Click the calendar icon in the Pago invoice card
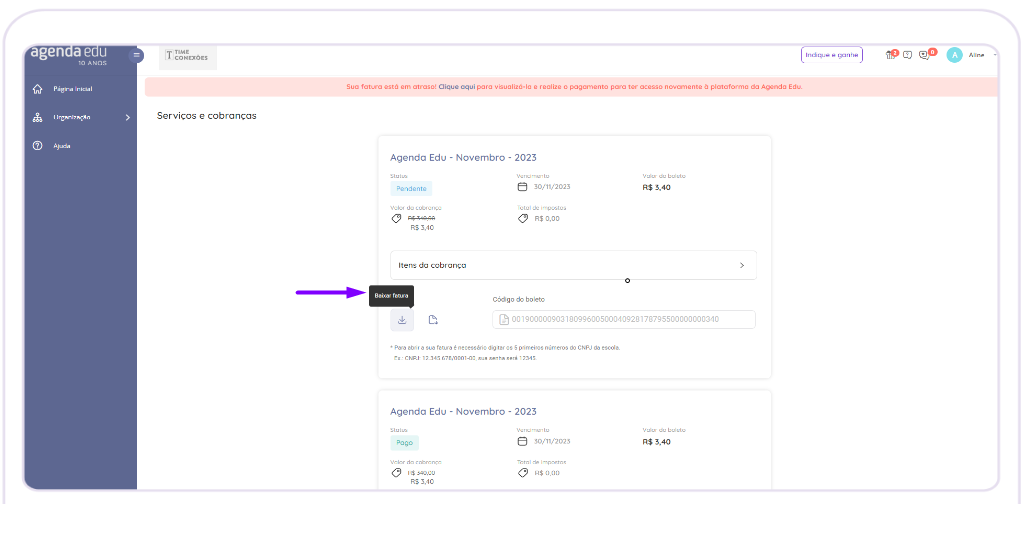1036x533 pixels. pyautogui.click(x=522, y=441)
